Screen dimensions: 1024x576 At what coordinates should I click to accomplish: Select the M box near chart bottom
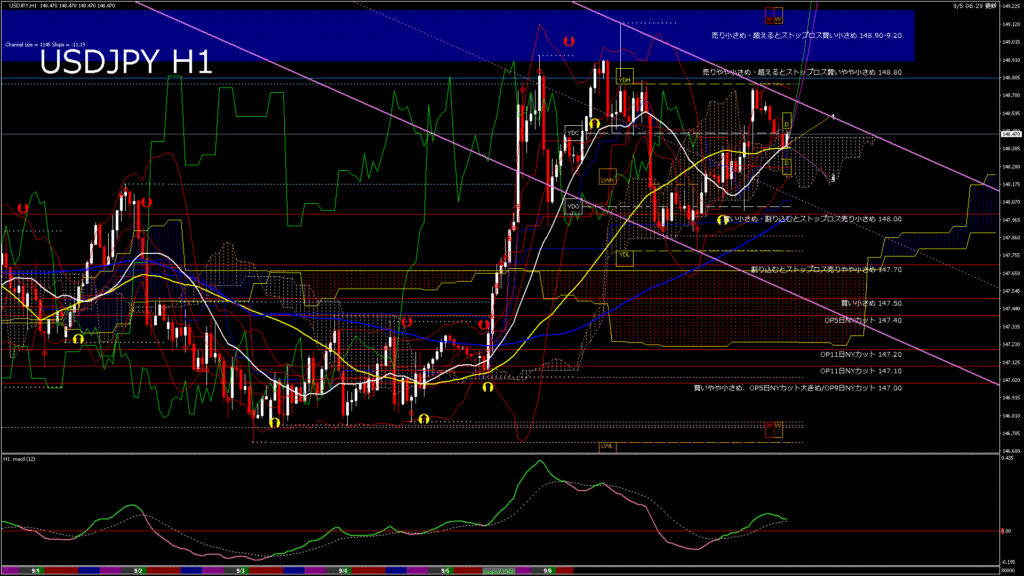[770, 426]
